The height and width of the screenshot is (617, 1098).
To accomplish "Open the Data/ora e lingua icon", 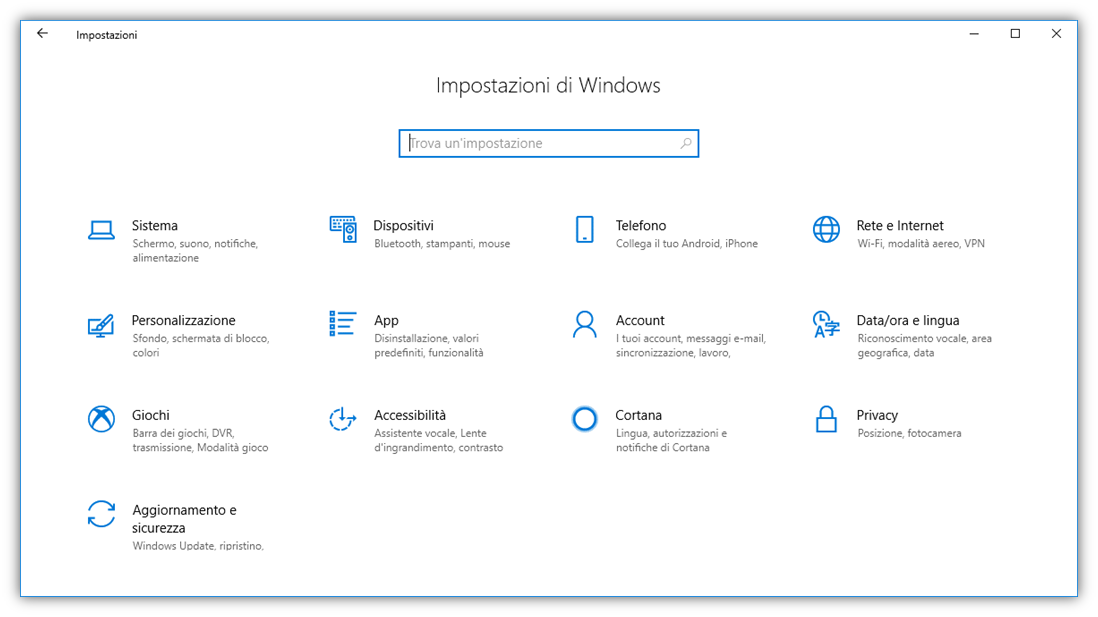I will [x=826, y=324].
